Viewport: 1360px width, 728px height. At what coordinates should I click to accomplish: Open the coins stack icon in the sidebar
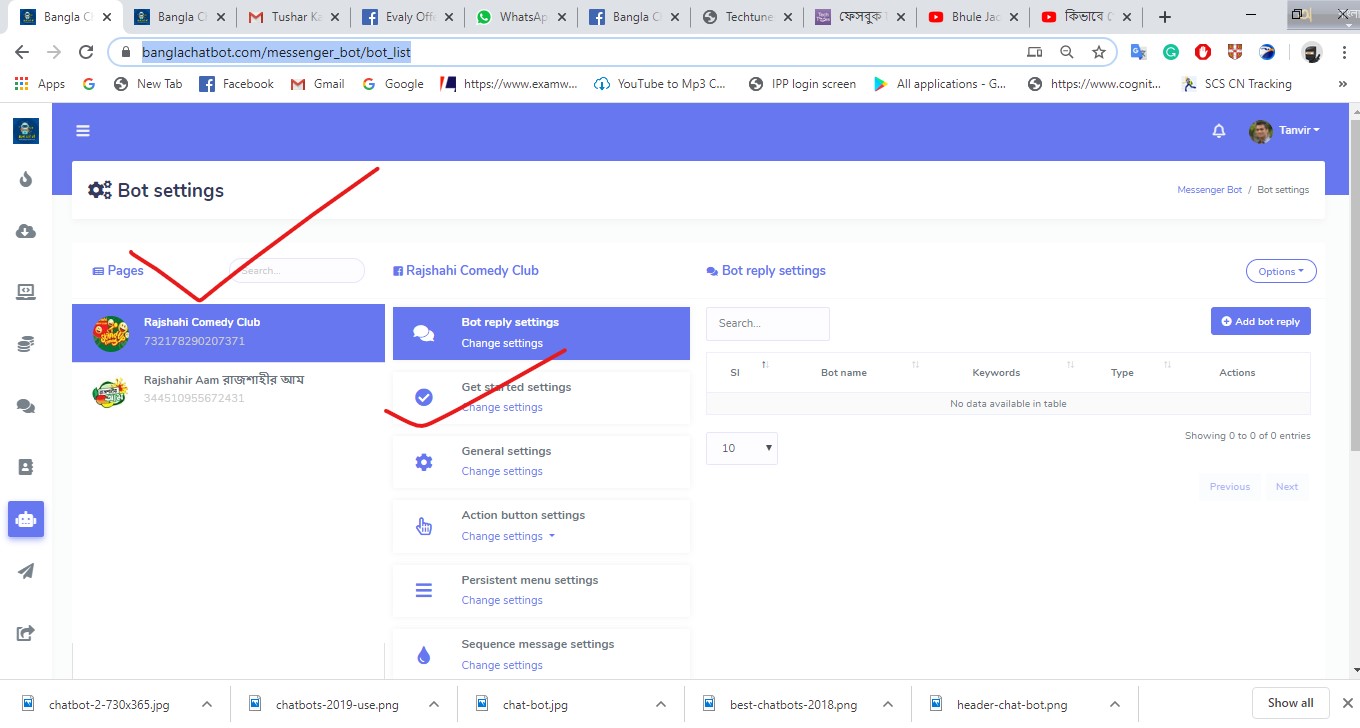(x=26, y=345)
